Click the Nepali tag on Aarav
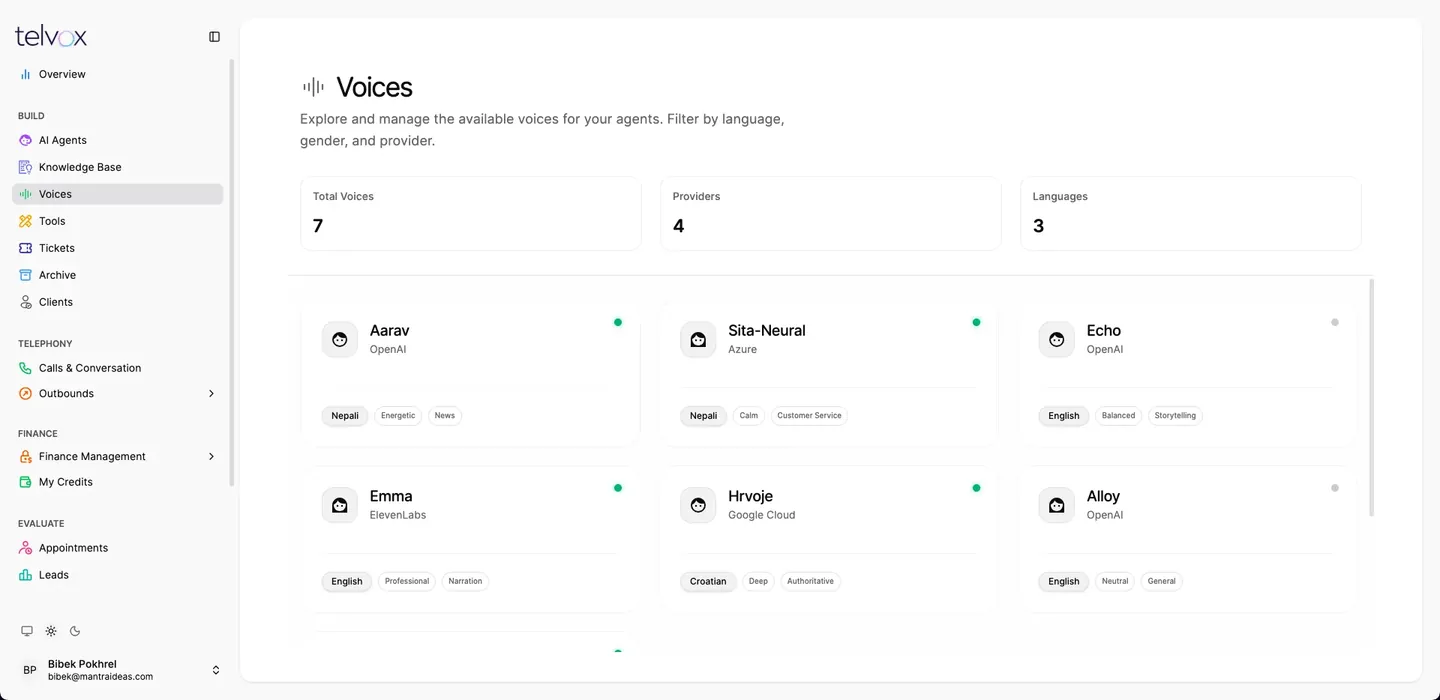This screenshot has height=700, width=1440. (345, 416)
